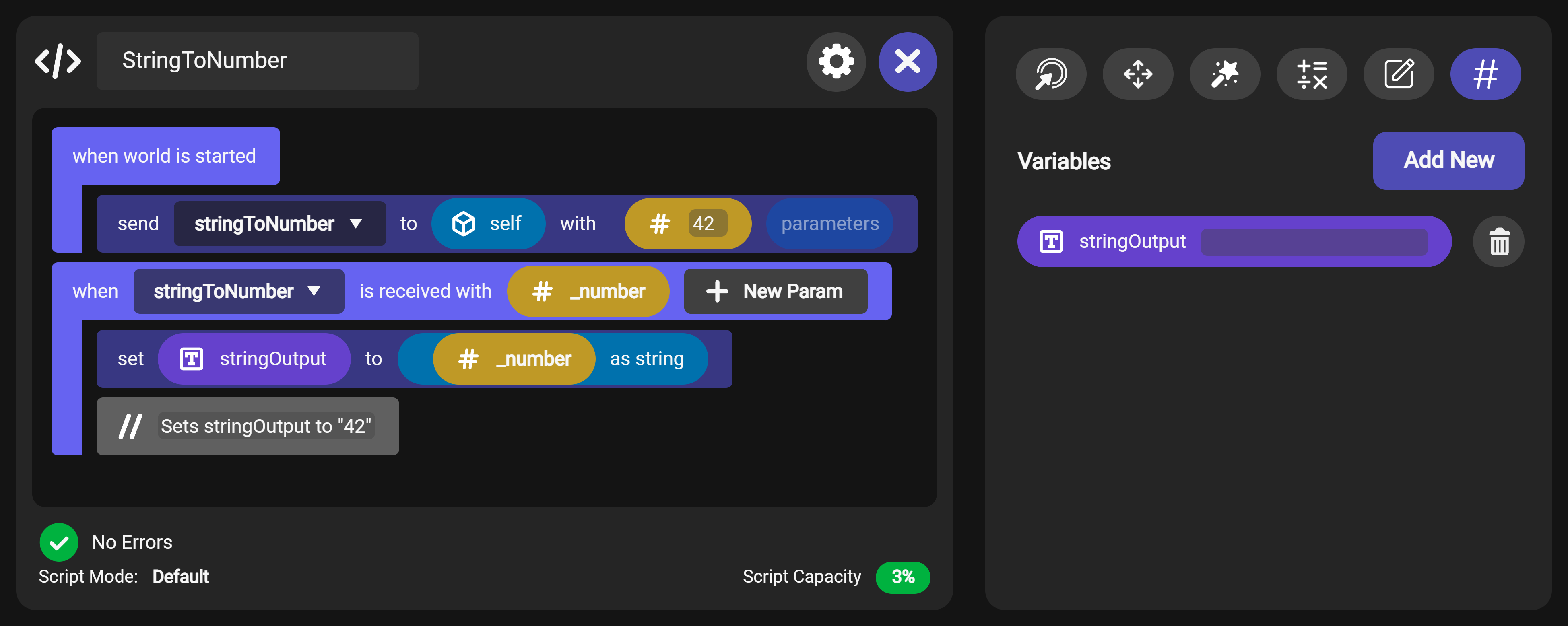This screenshot has height=626, width=1568.
Task: Delete the stringOutput variable with the trash icon
Action: (1499, 241)
